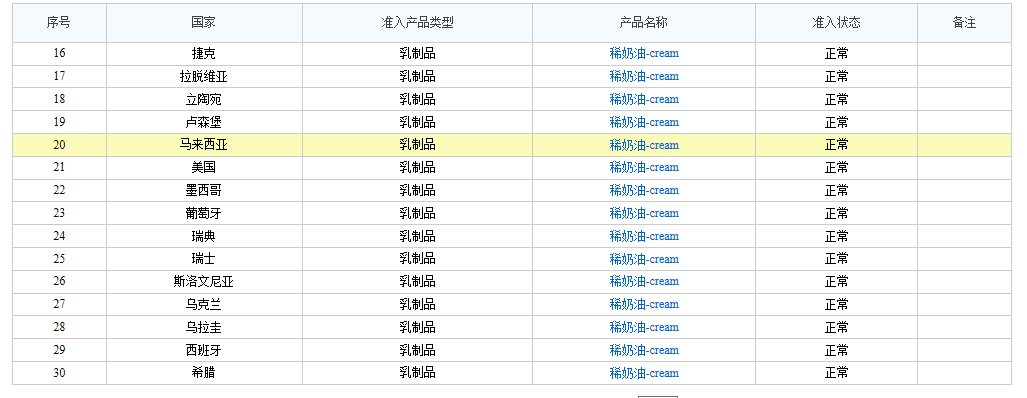Open 稀奶油-cream link in 希腊 row
Screen dimensions: 1027x398
coord(644,373)
